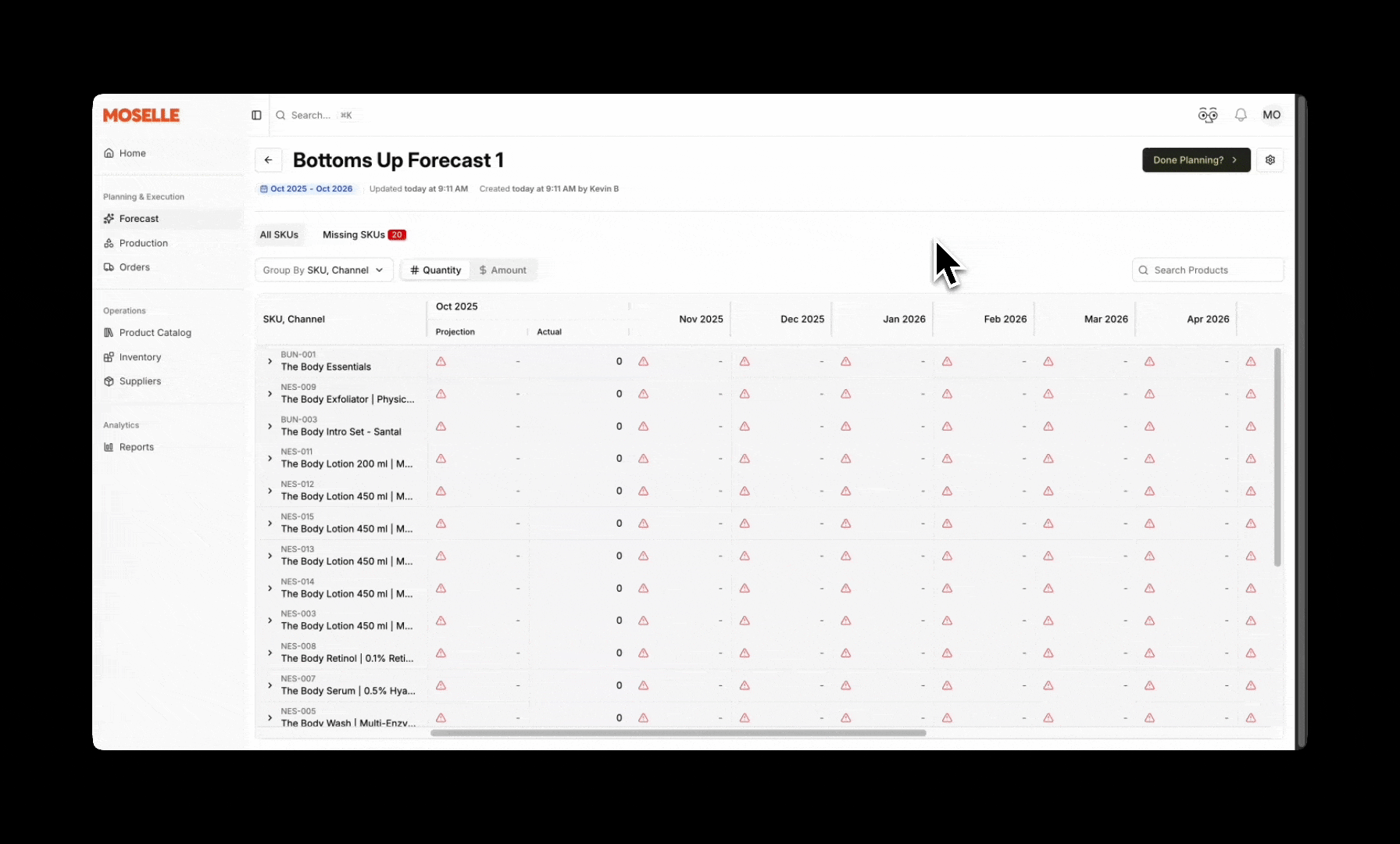Go to Inventory in sidebar
Image resolution: width=1400 pixels, height=844 pixels.
pyautogui.click(x=140, y=357)
